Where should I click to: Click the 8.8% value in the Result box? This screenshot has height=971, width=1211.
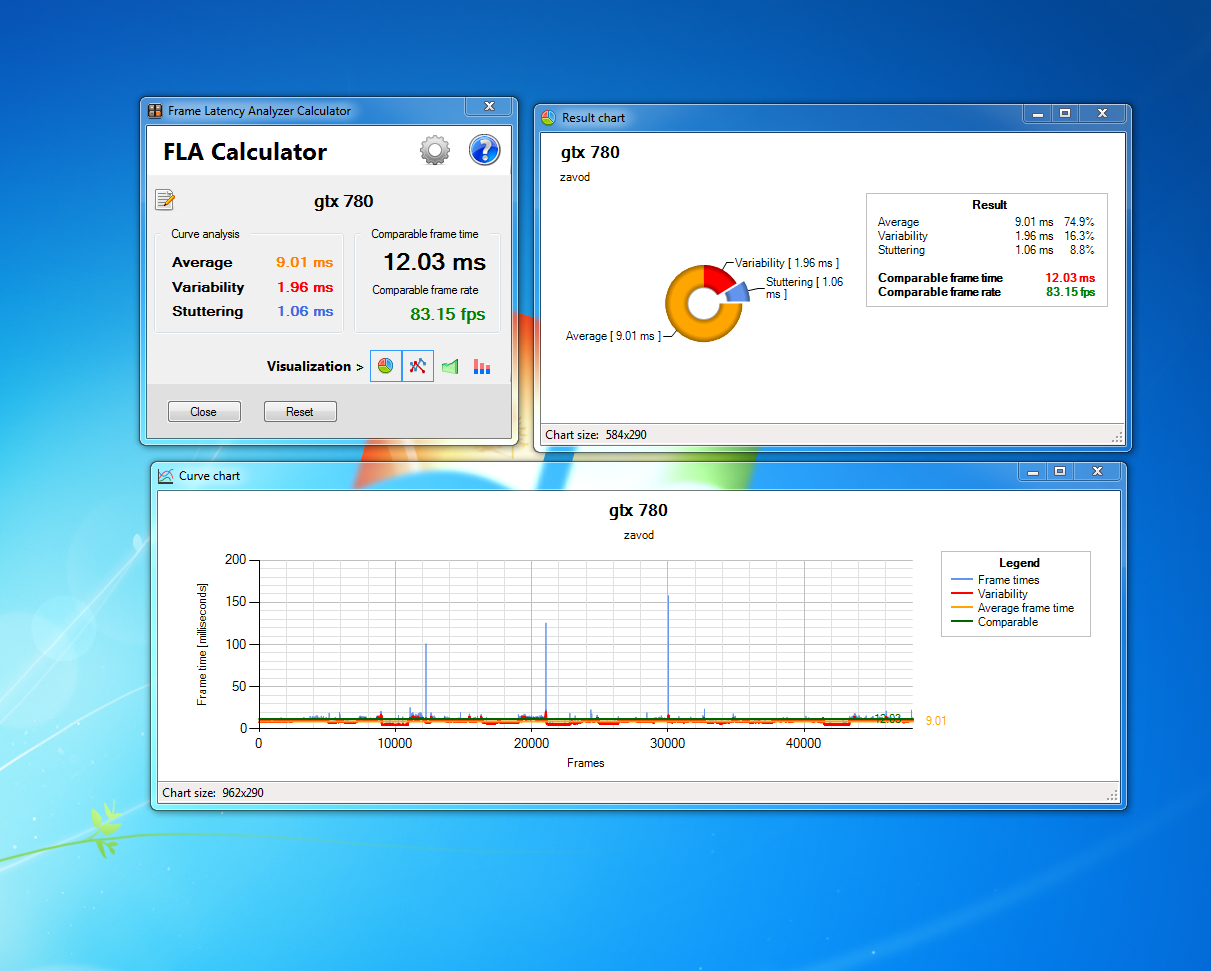coord(1082,250)
